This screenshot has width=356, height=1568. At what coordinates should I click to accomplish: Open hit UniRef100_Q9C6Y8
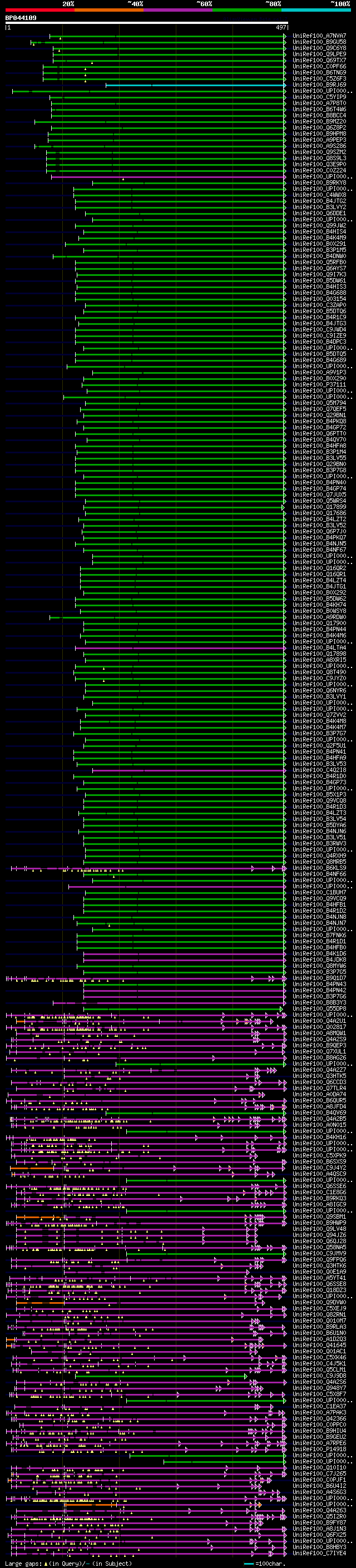coord(319,48)
